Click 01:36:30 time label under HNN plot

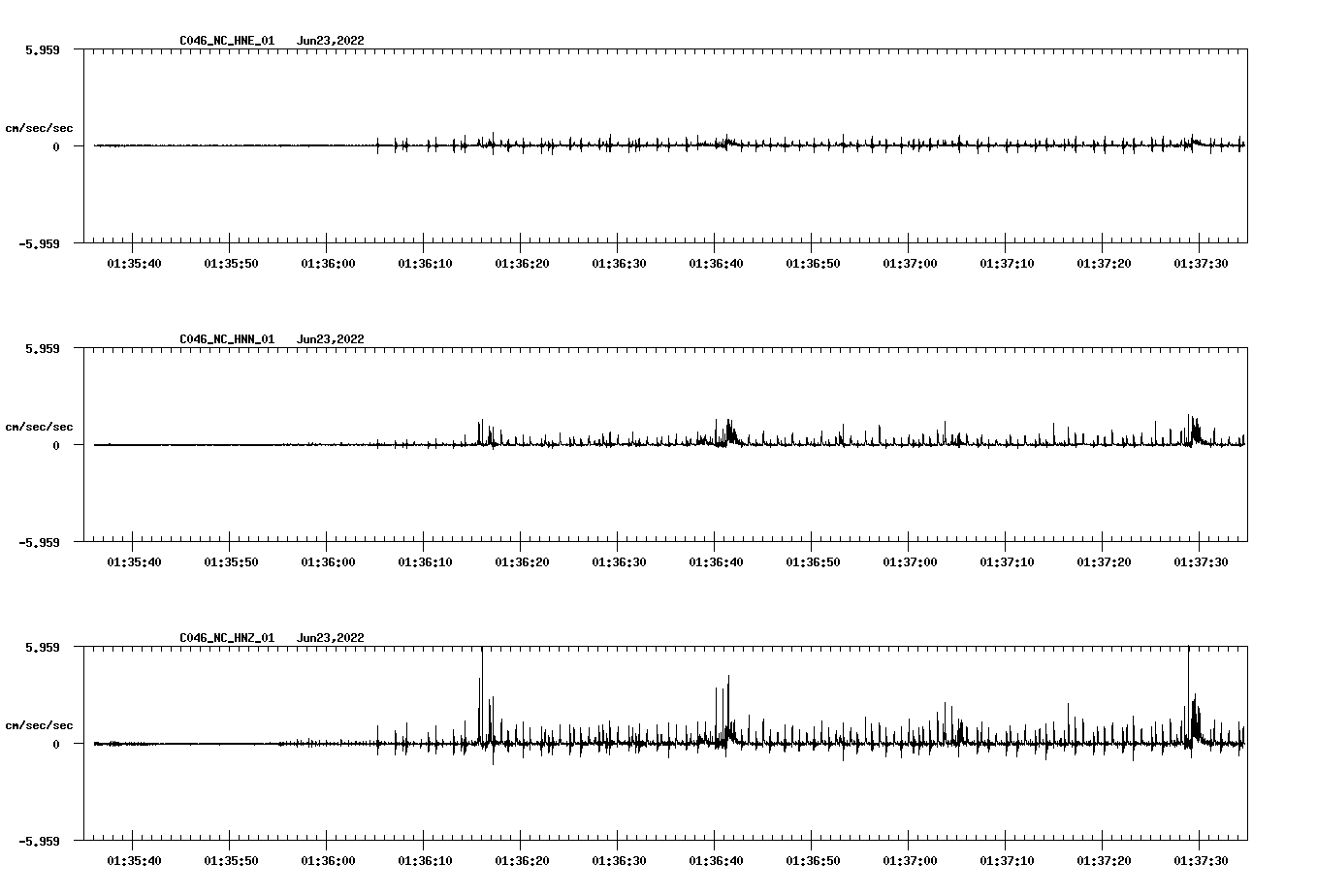(x=619, y=562)
